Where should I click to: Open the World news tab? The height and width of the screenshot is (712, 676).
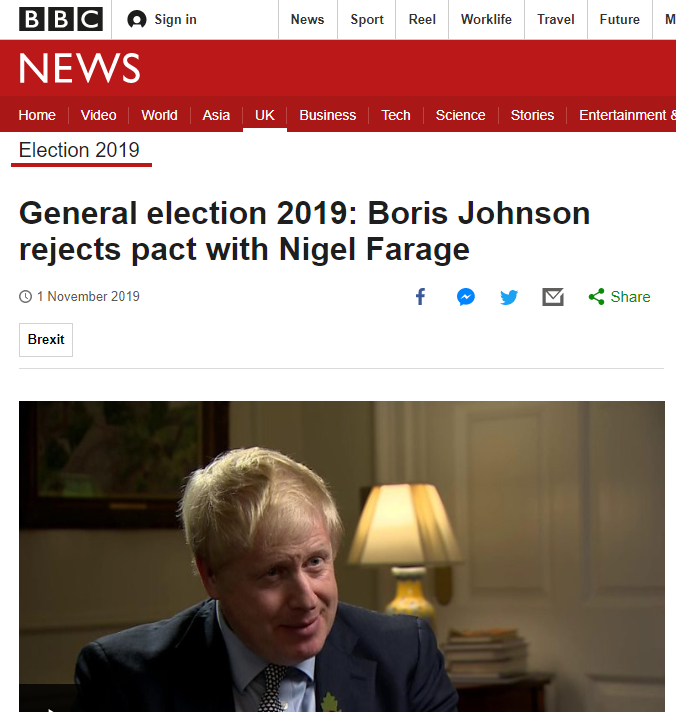click(x=159, y=115)
